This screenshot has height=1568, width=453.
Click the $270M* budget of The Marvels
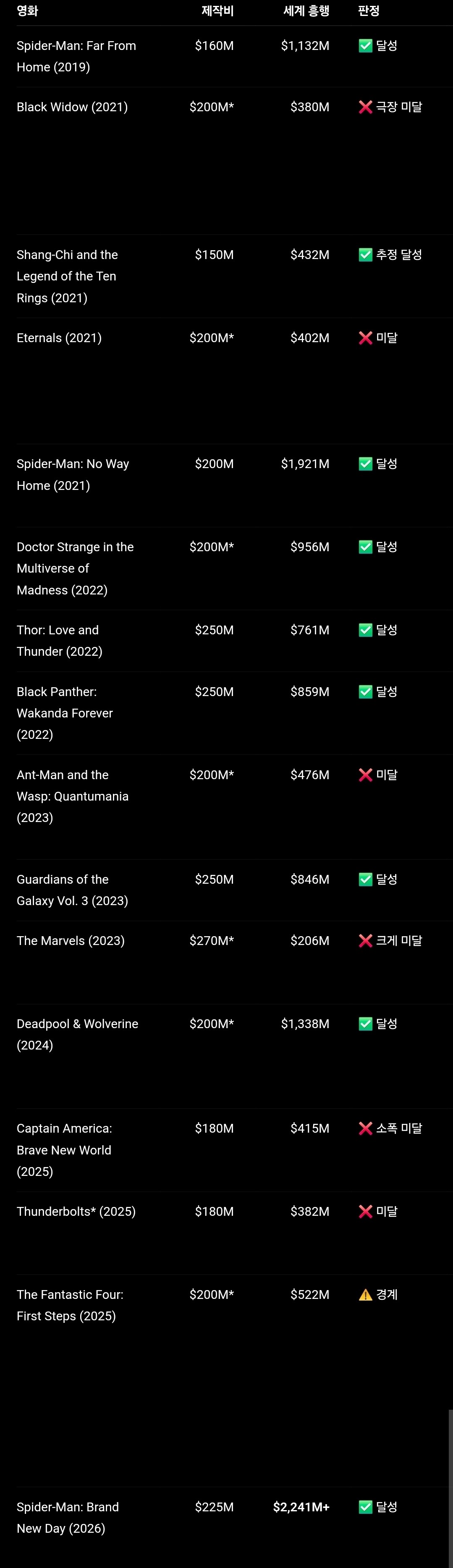pos(212,941)
